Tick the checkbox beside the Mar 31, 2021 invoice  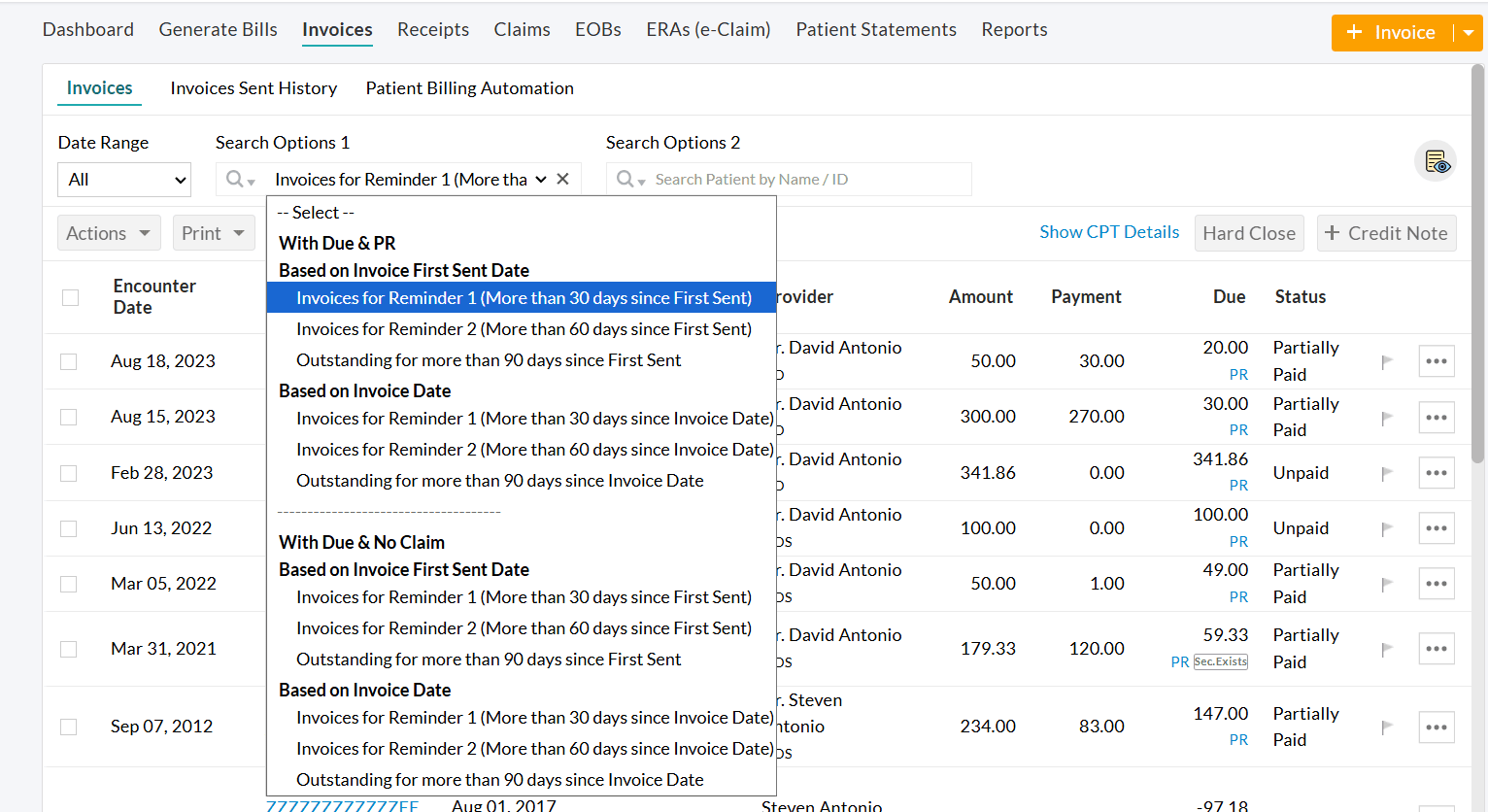coord(70,648)
